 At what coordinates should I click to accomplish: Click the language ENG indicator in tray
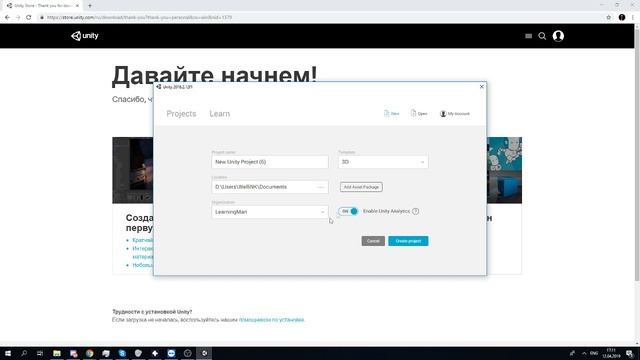click(x=594, y=353)
